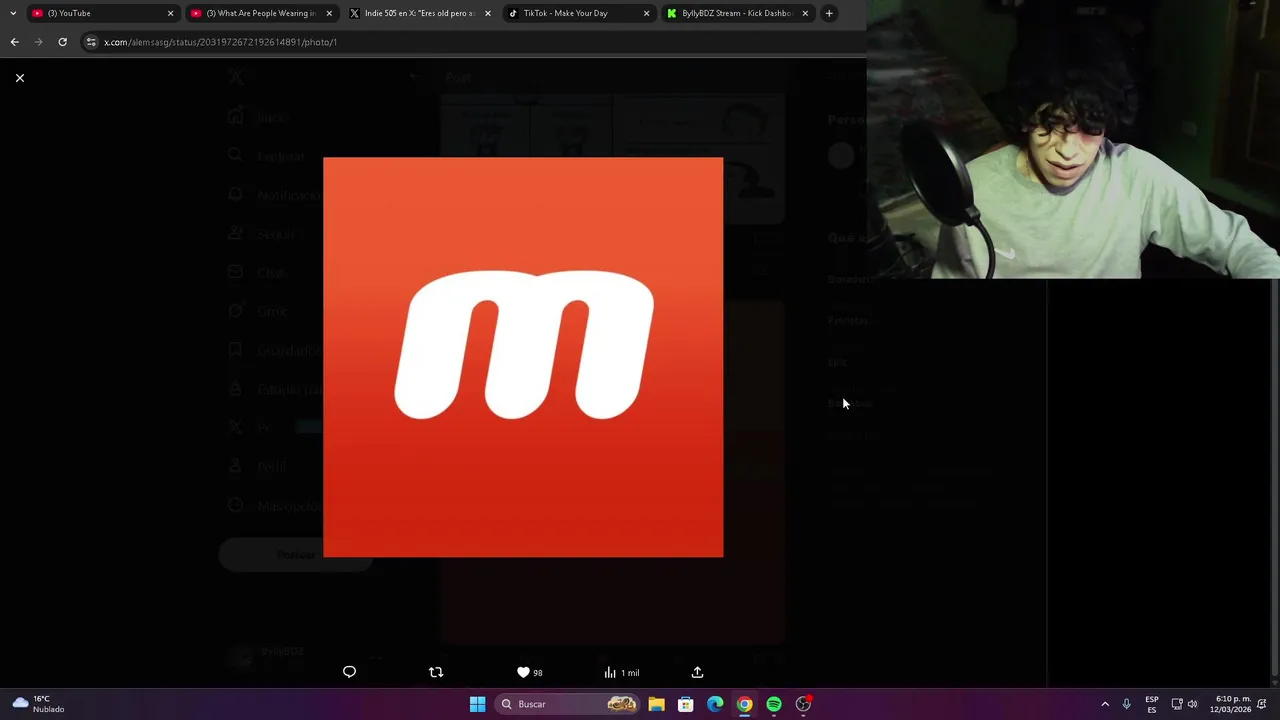Click the enlarged red M logo image
This screenshot has height=720, width=1280.
pyautogui.click(x=523, y=357)
